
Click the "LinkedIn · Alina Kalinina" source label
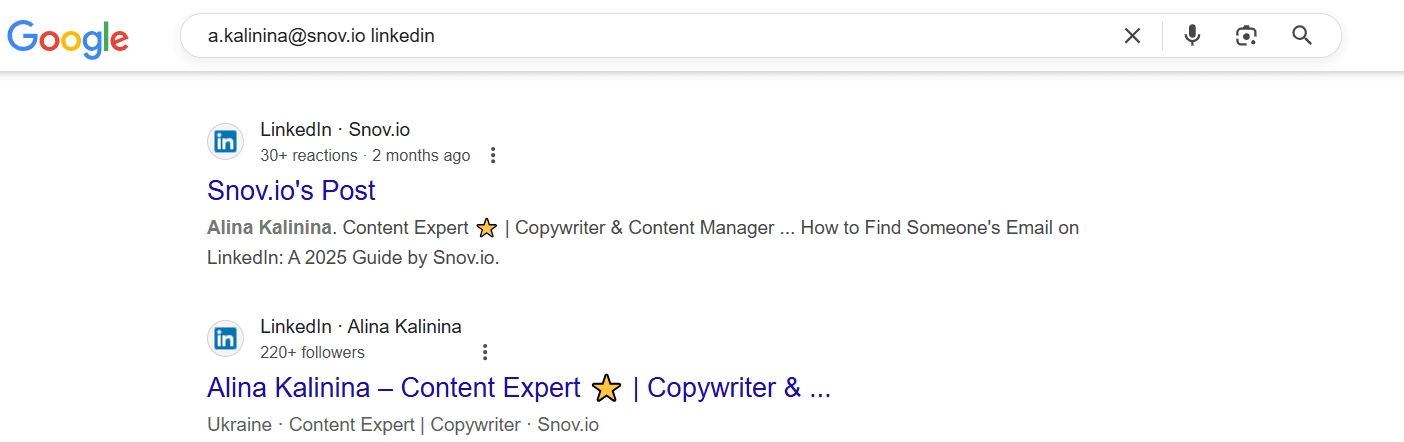pos(361,327)
